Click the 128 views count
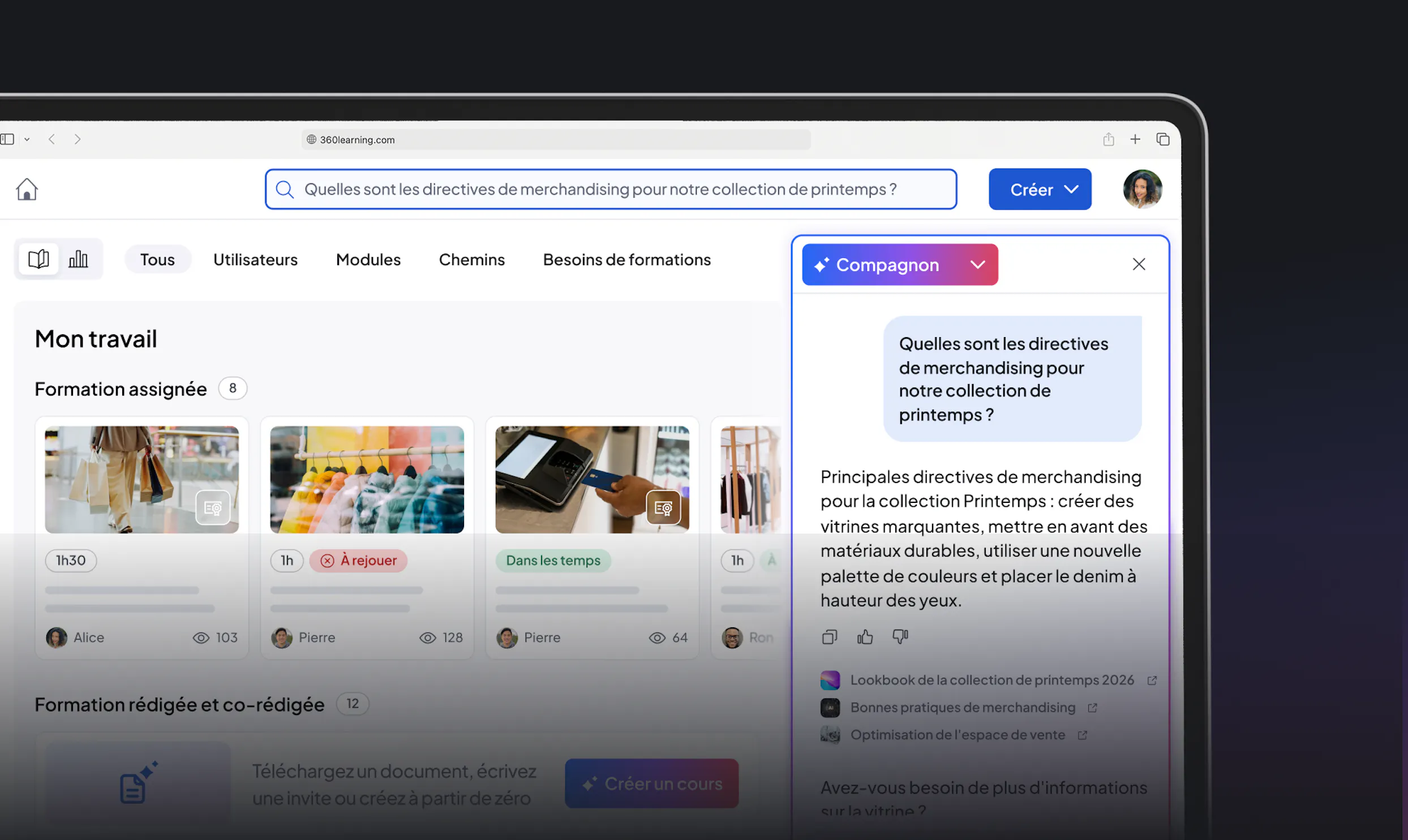The width and height of the screenshot is (1408, 840). click(x=452, y=638)
